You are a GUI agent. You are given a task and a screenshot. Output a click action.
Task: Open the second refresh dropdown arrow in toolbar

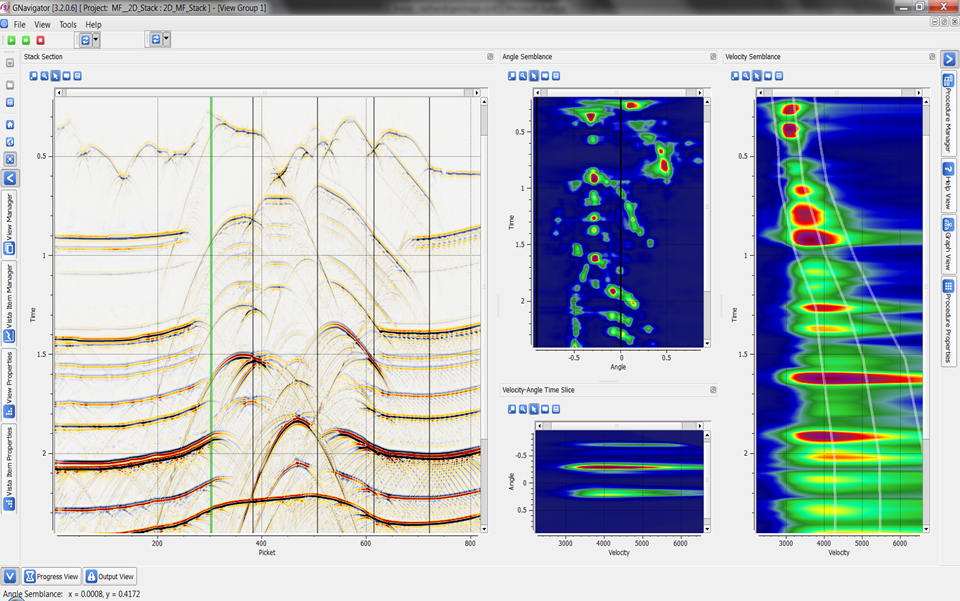coord(166,40)
